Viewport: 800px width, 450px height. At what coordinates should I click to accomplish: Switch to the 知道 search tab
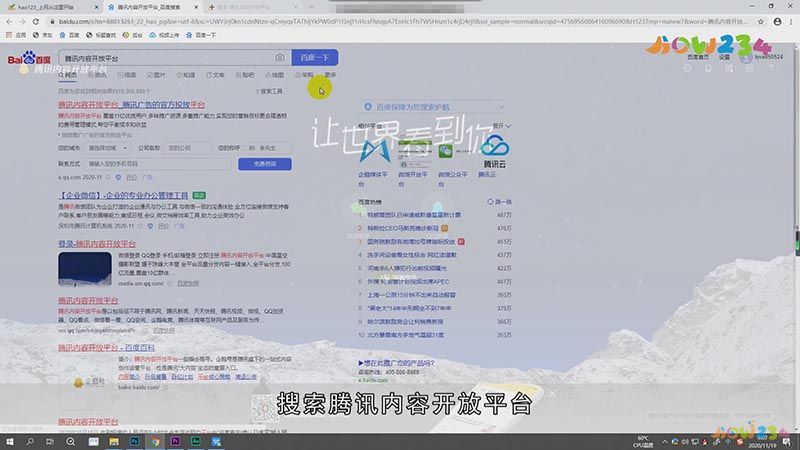pyautogui.click(x=186, y=75)
